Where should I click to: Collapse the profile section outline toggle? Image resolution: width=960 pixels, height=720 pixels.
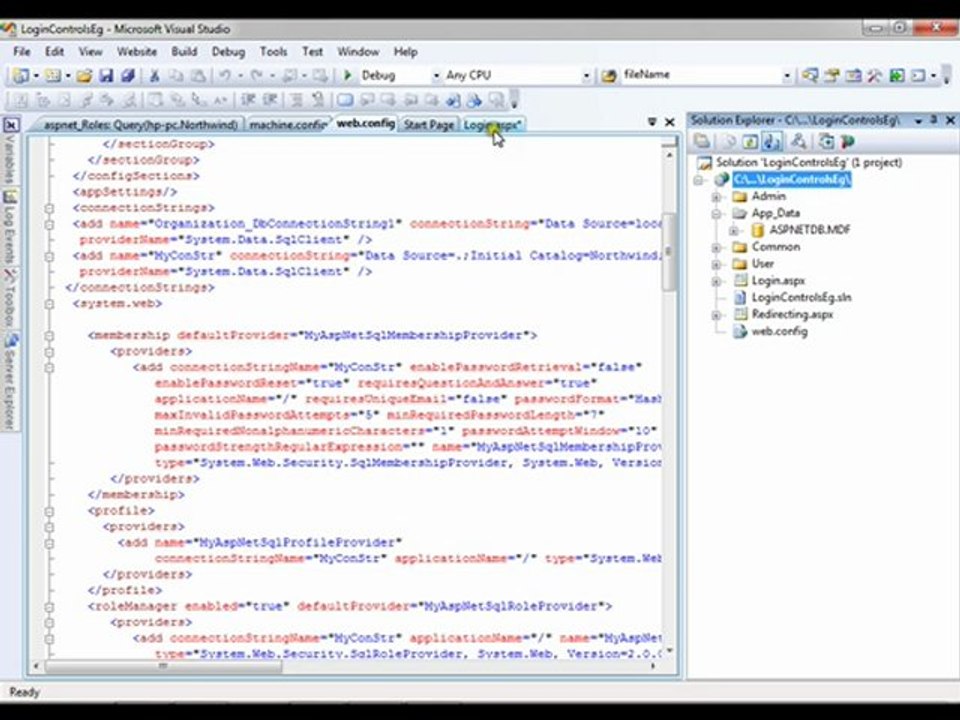click(50, 511)
